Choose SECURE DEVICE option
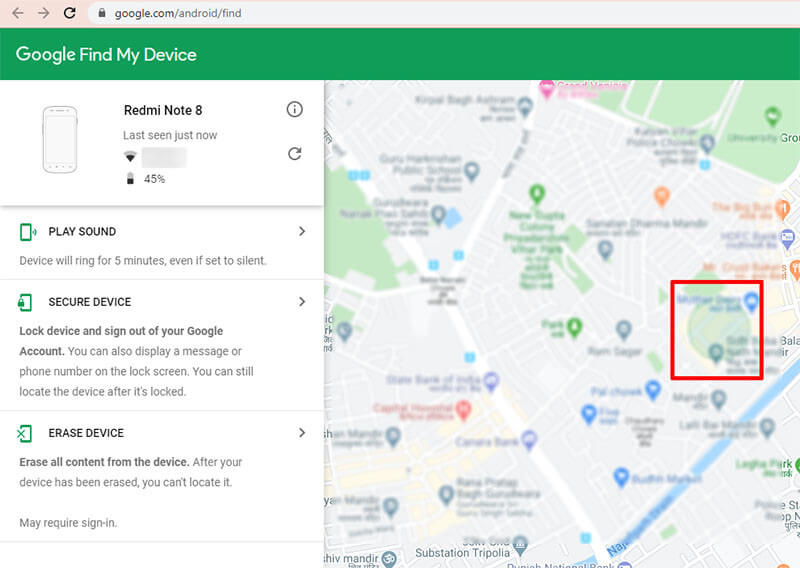The height and width of the screenshot is (568, 800). (90, 302)
